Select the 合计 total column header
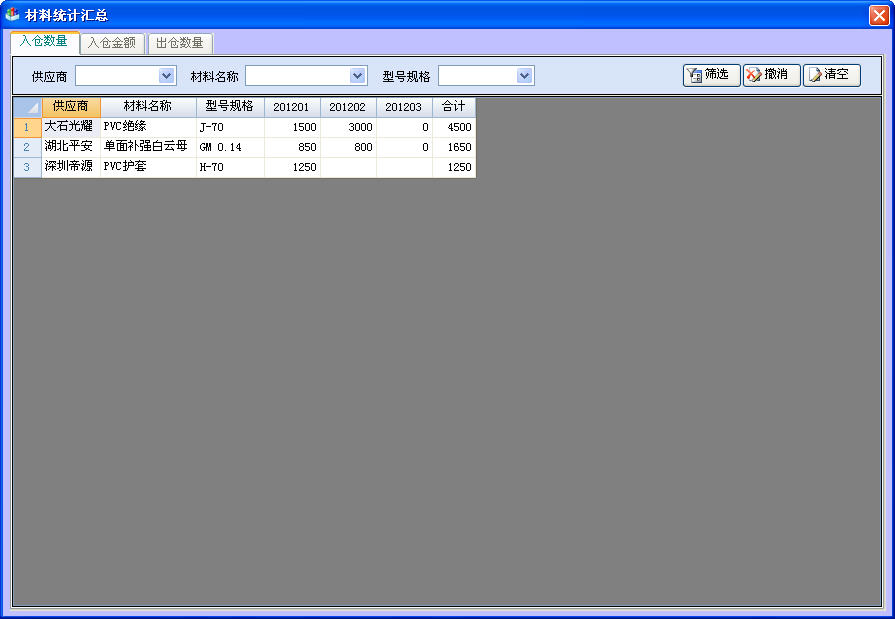This screenshot has width=895, height=619. coord(454,107)
